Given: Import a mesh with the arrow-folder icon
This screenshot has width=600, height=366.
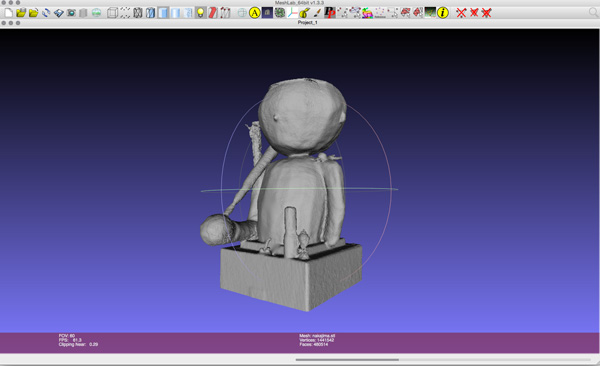Looking at the screenshot, I should tap(34, 13).
